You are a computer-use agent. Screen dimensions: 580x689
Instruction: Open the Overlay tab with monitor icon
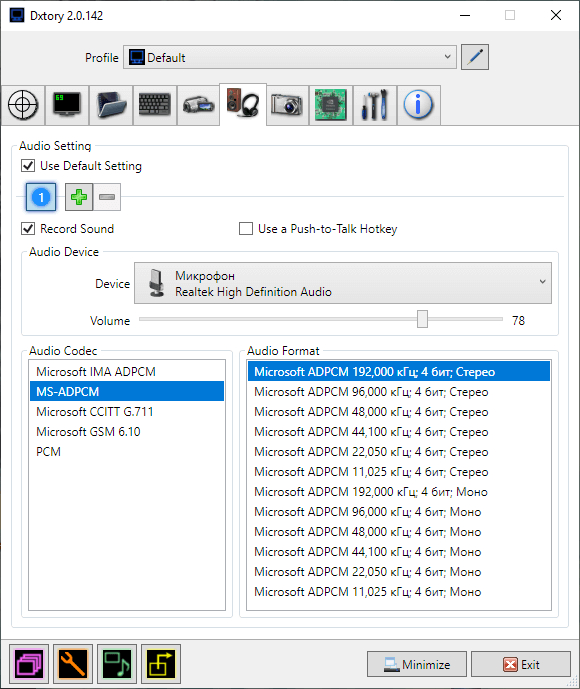tap(67, 105)
